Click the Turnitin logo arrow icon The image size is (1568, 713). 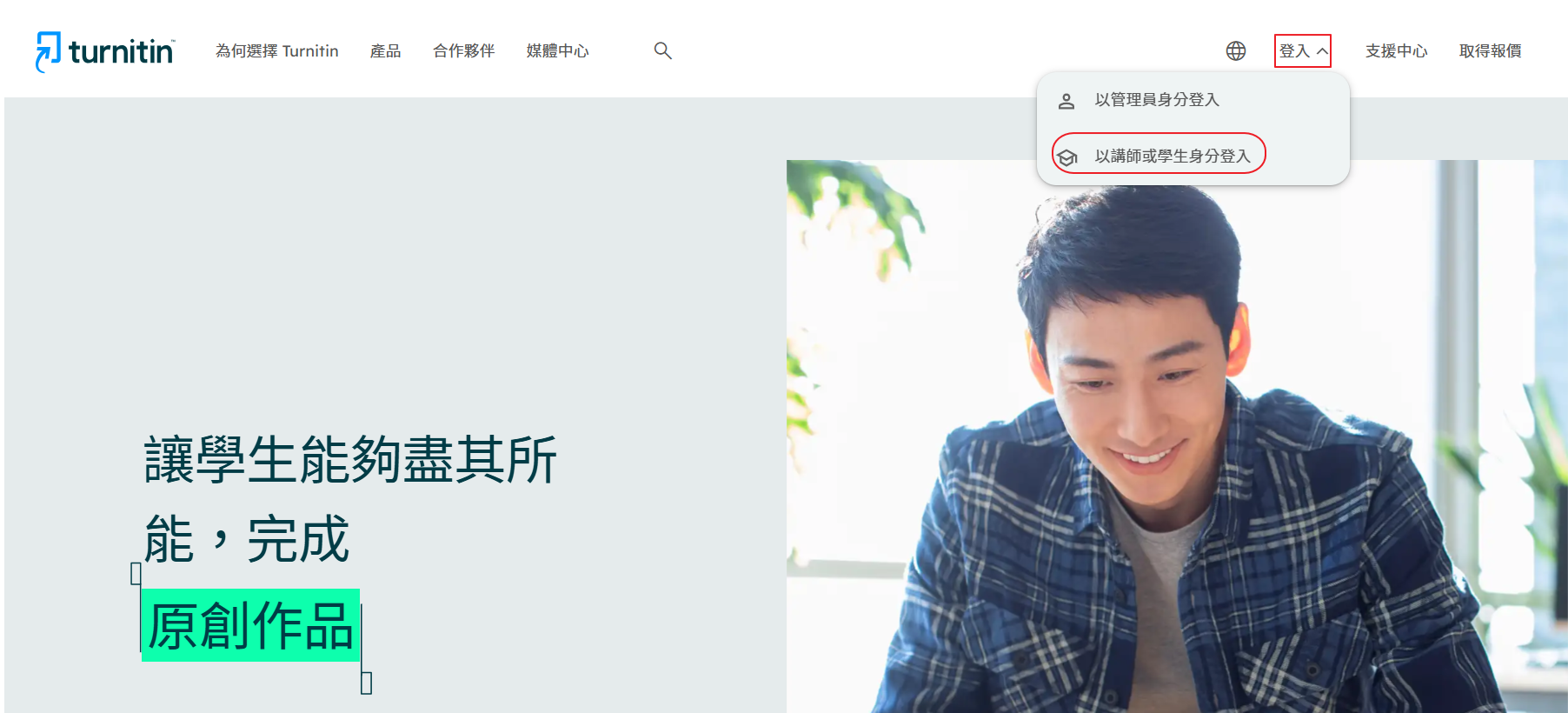coord(48,51)
